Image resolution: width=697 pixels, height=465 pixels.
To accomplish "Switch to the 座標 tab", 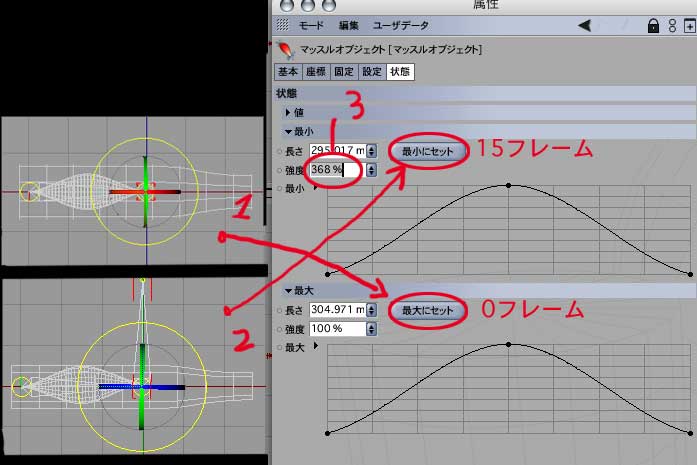I will (316, 72).
